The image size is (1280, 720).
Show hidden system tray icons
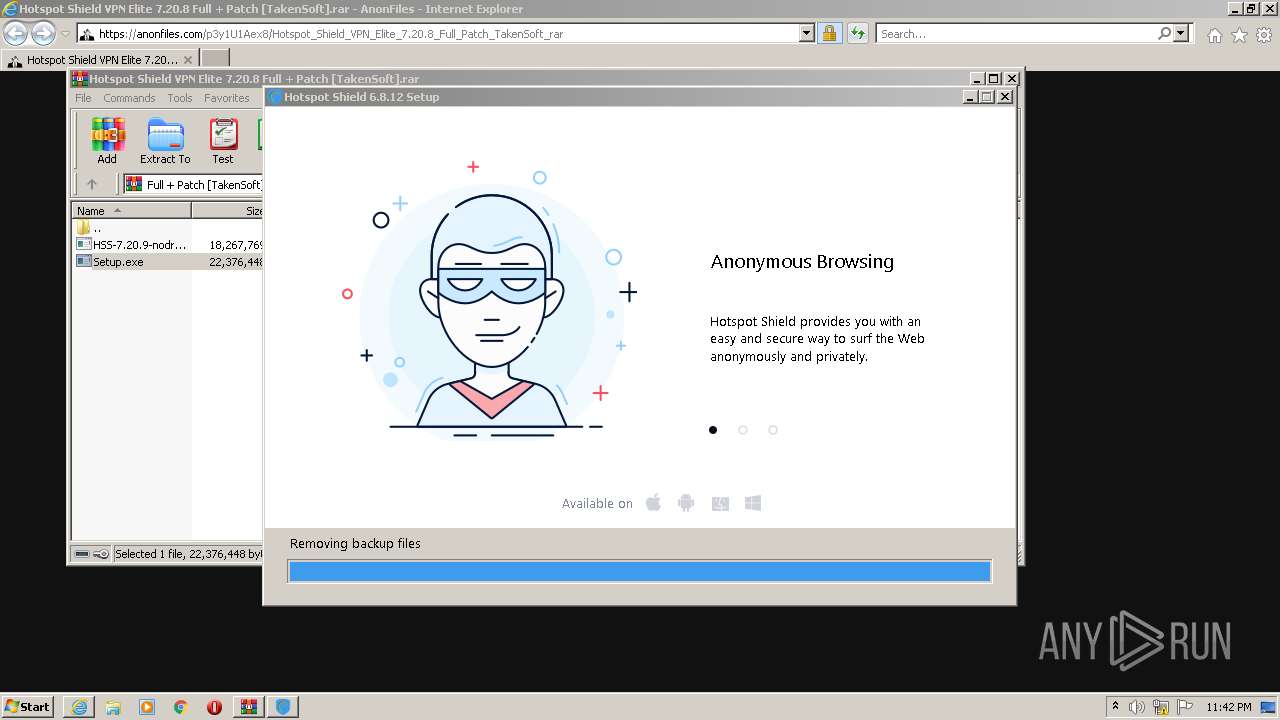[x=1116, y=706]
